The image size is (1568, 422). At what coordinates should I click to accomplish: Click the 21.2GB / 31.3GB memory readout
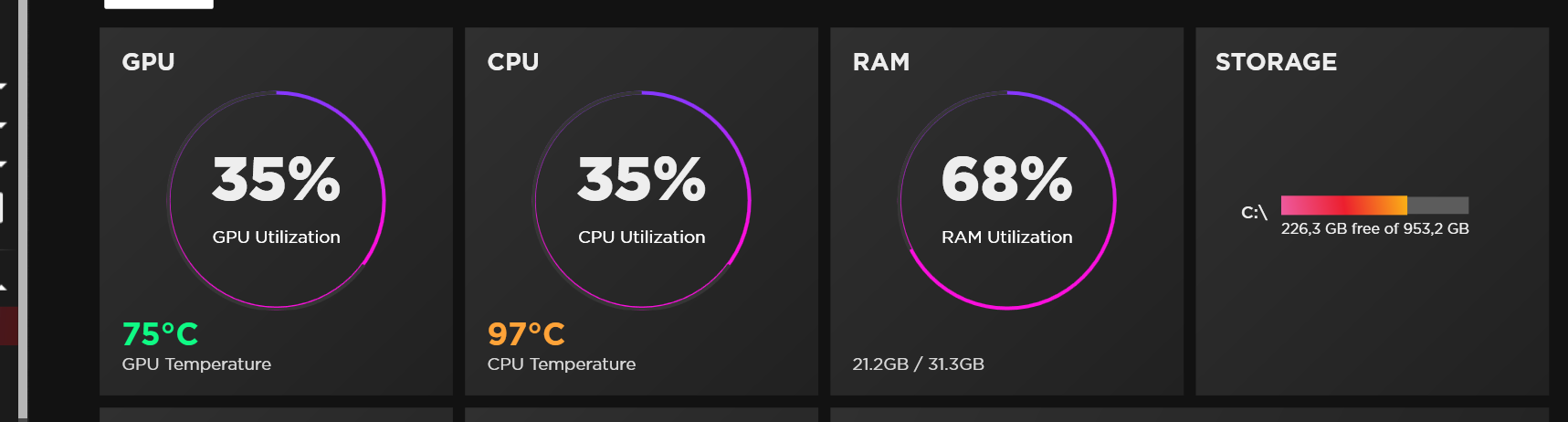pyautogui.click(x=918, y=364)
